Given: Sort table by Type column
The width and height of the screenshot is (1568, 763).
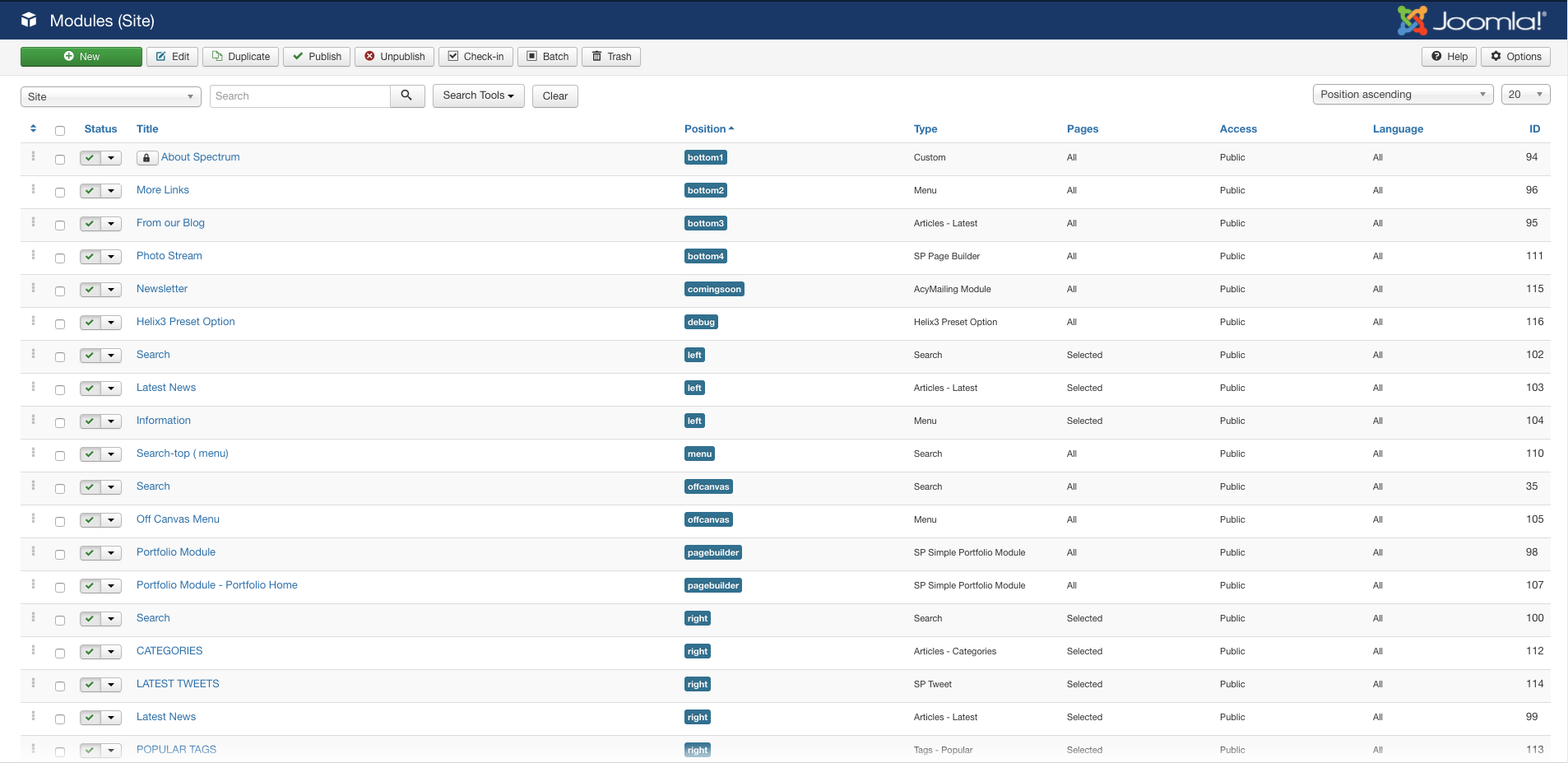Looking at the screenshot, I should [x=925, y=129].
